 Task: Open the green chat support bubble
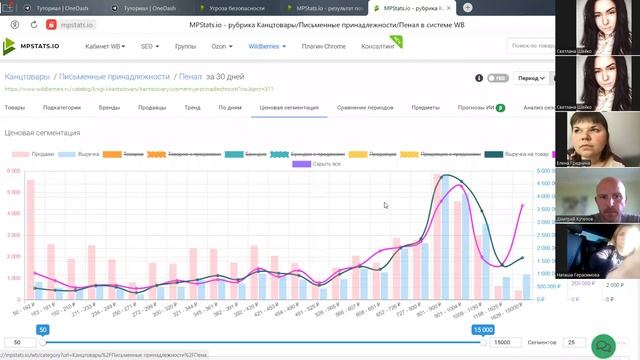[603, 346]
